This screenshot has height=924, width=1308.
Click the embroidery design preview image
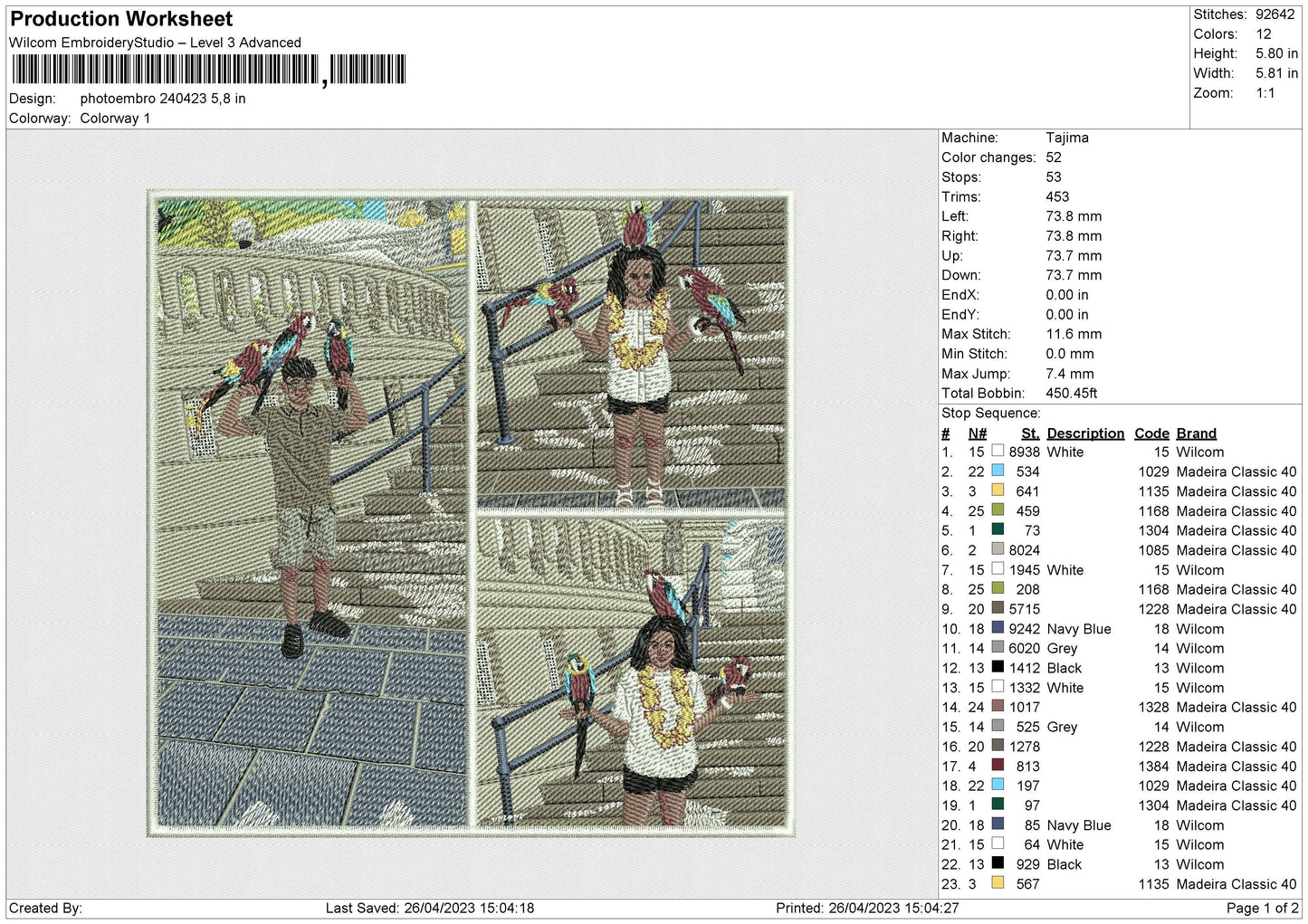[x=470, y=513]
